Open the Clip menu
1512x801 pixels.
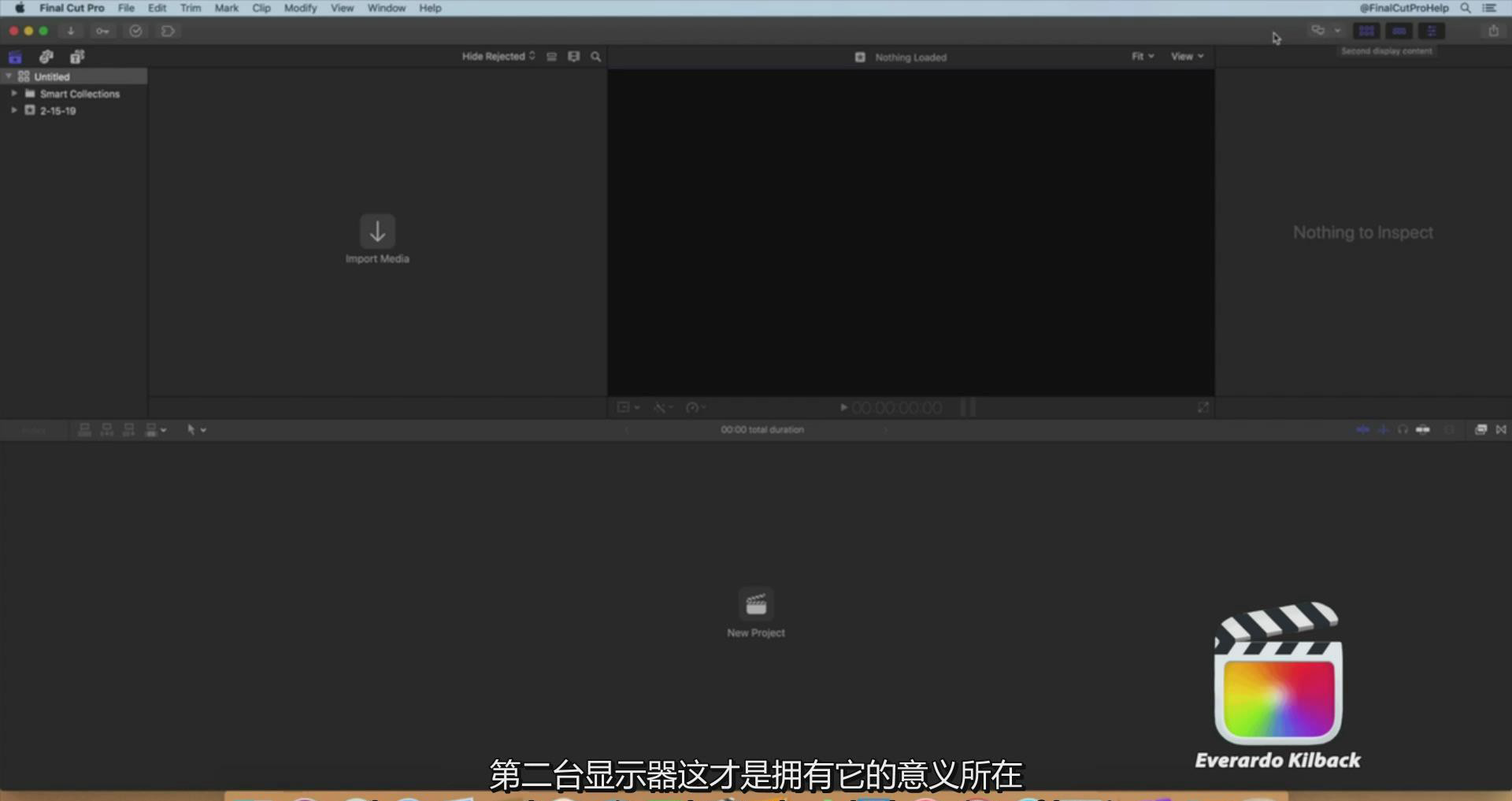point(261,8)
